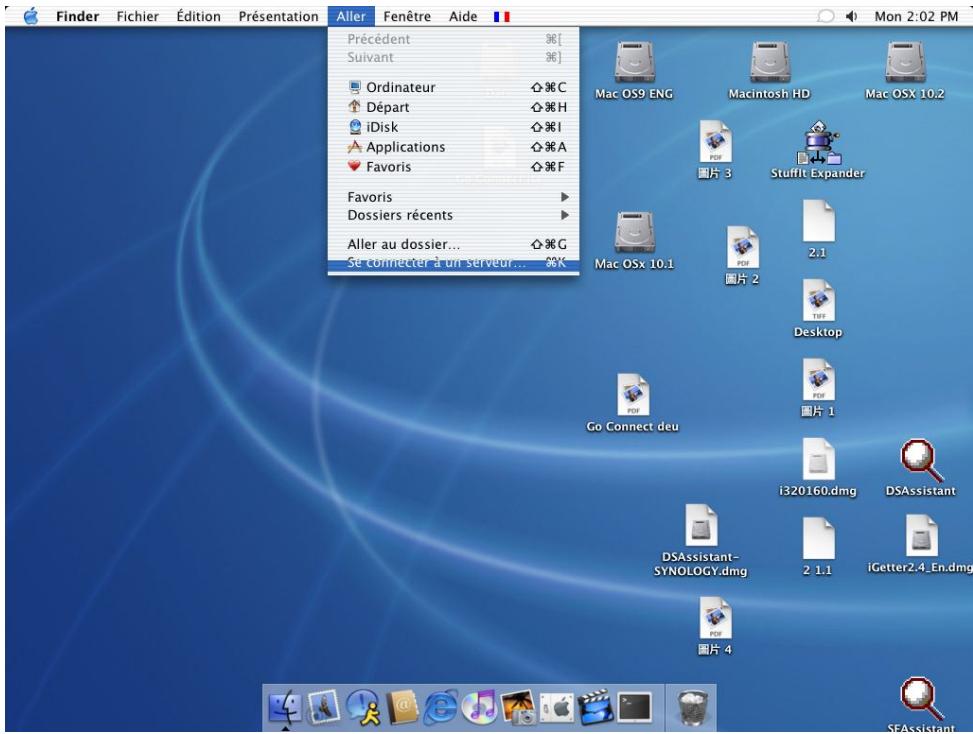Screen dimensions: 973x734
Task: Close the open Aller menu
Action: [351, 17]
